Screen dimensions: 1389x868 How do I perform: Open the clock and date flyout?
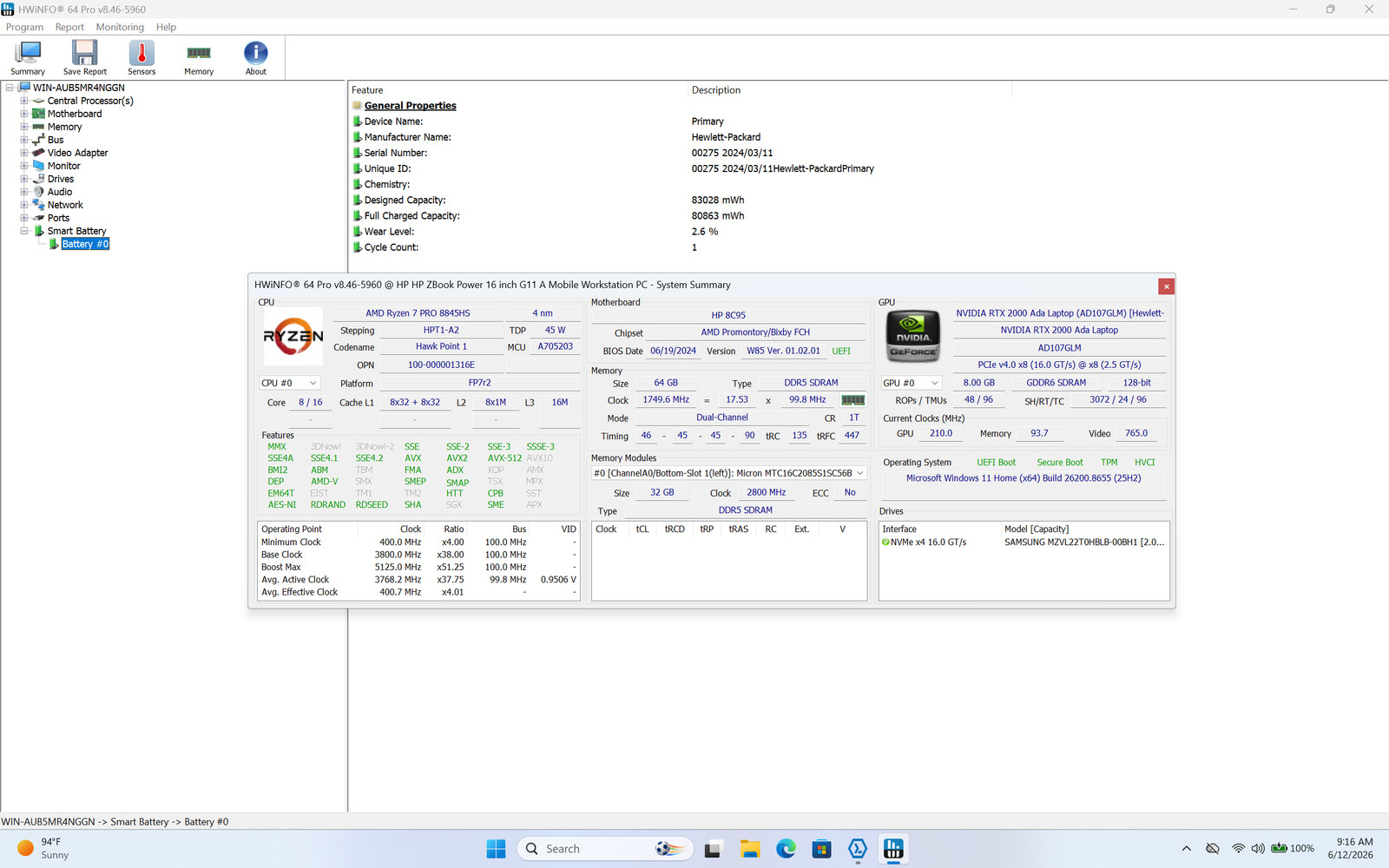point(1351,849)
